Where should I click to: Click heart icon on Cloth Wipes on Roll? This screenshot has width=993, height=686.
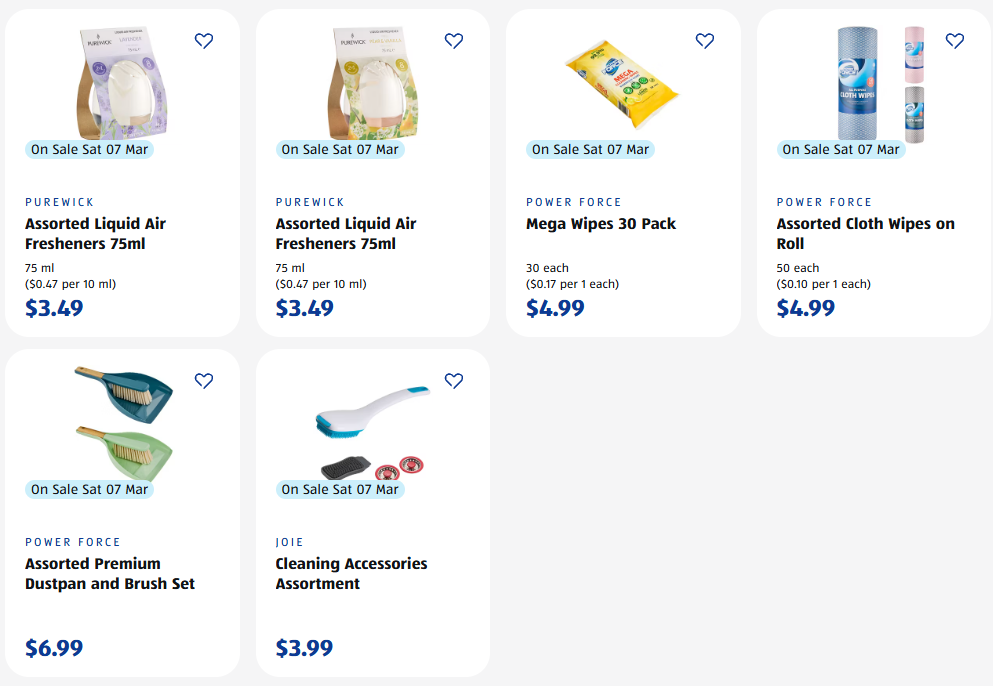coord(955,41)
